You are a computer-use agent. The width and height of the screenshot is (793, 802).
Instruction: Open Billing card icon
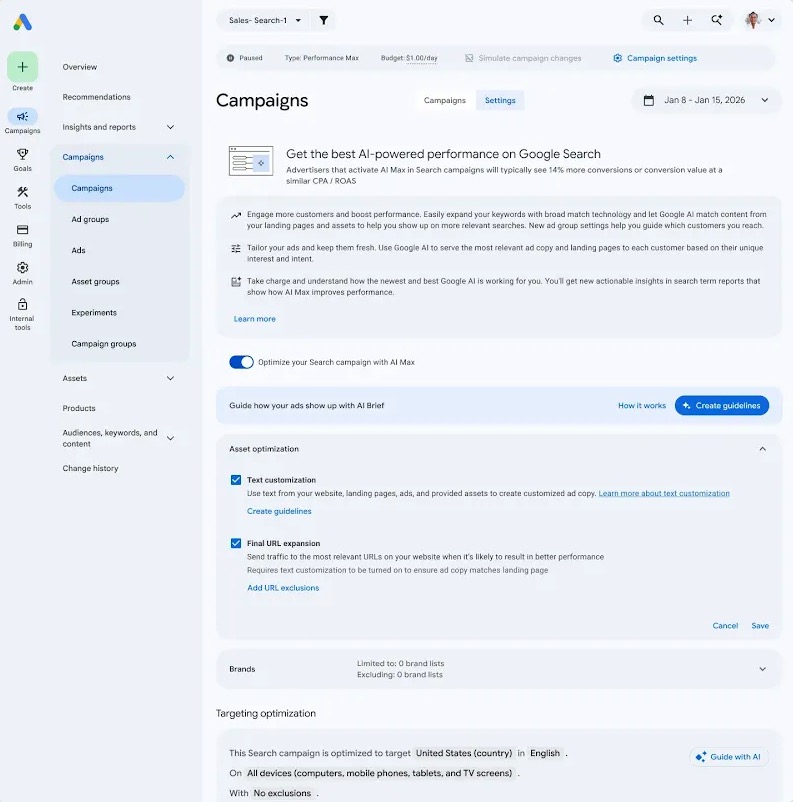coord(23,230)
